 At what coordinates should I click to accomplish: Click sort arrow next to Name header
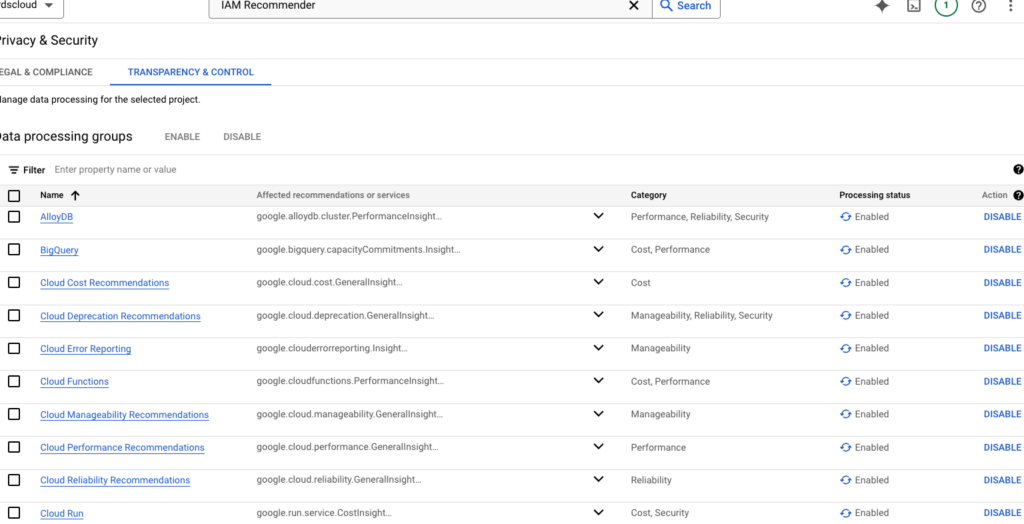pos(75,195)
